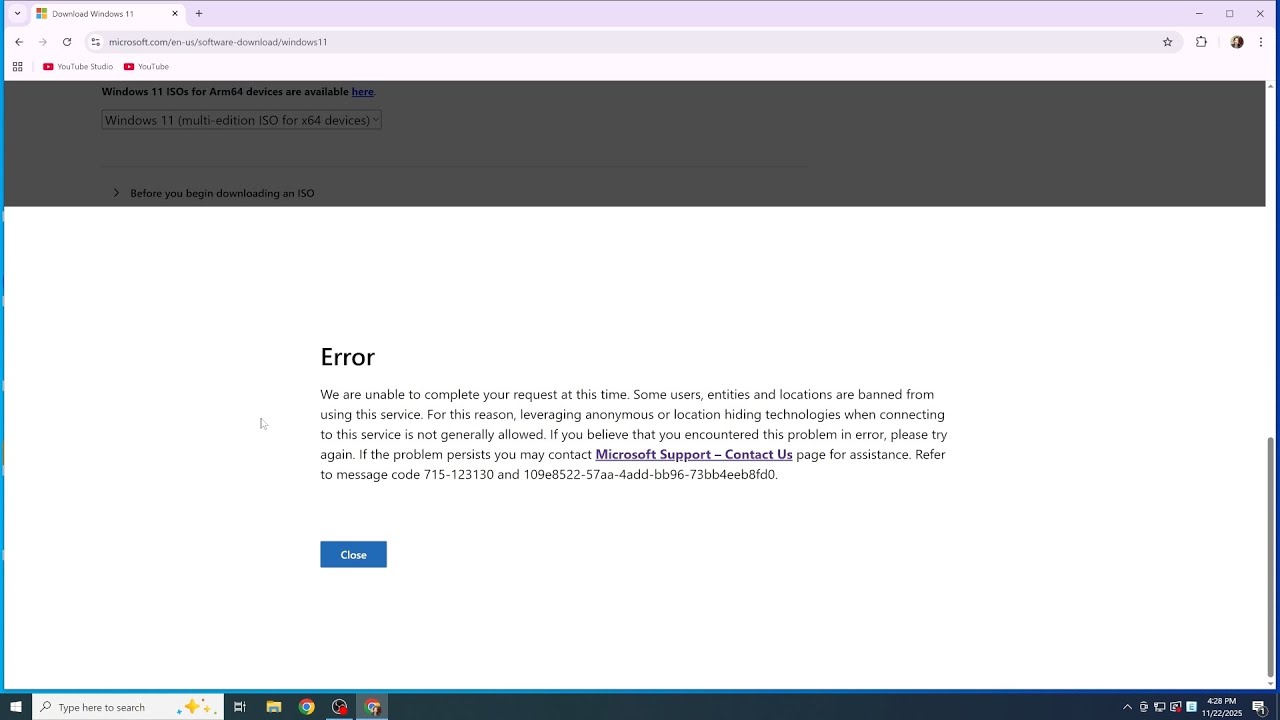Open Chrome's three-dot menu
The width and height of the screenshot is (1280, 720).
(1261, 42)
